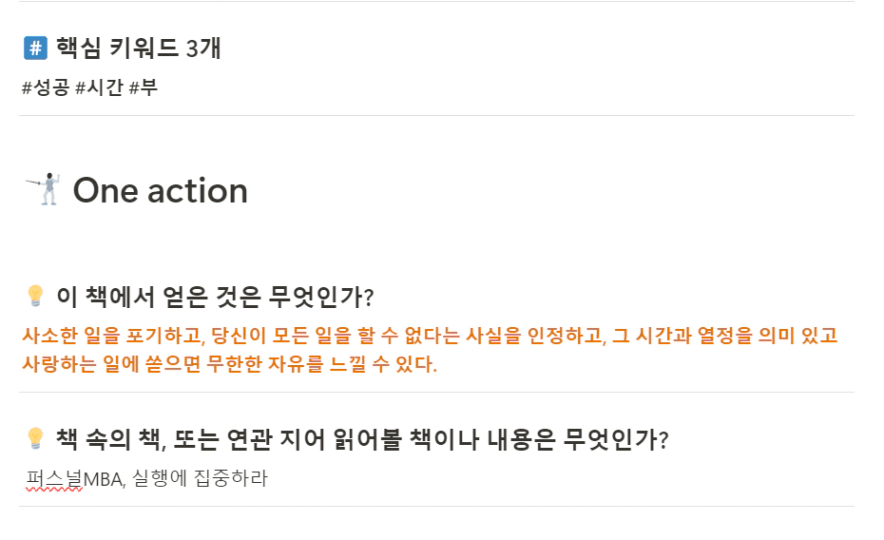Select the lightbulb icon before 이 책에서 얻은 것은
The image size is (884, 540).
35,296
